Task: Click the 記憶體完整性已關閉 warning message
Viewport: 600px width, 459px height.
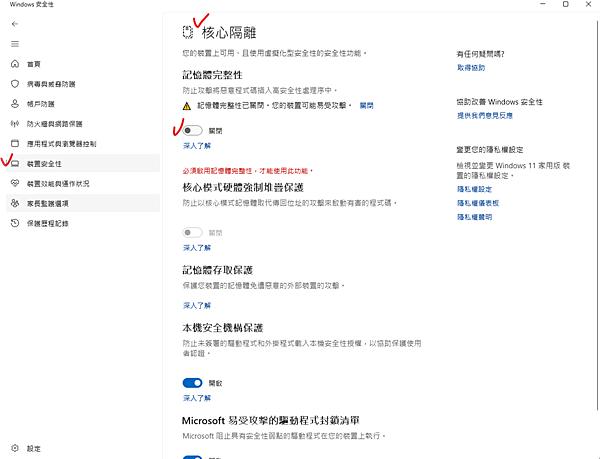Action: [x=274, y=106]
